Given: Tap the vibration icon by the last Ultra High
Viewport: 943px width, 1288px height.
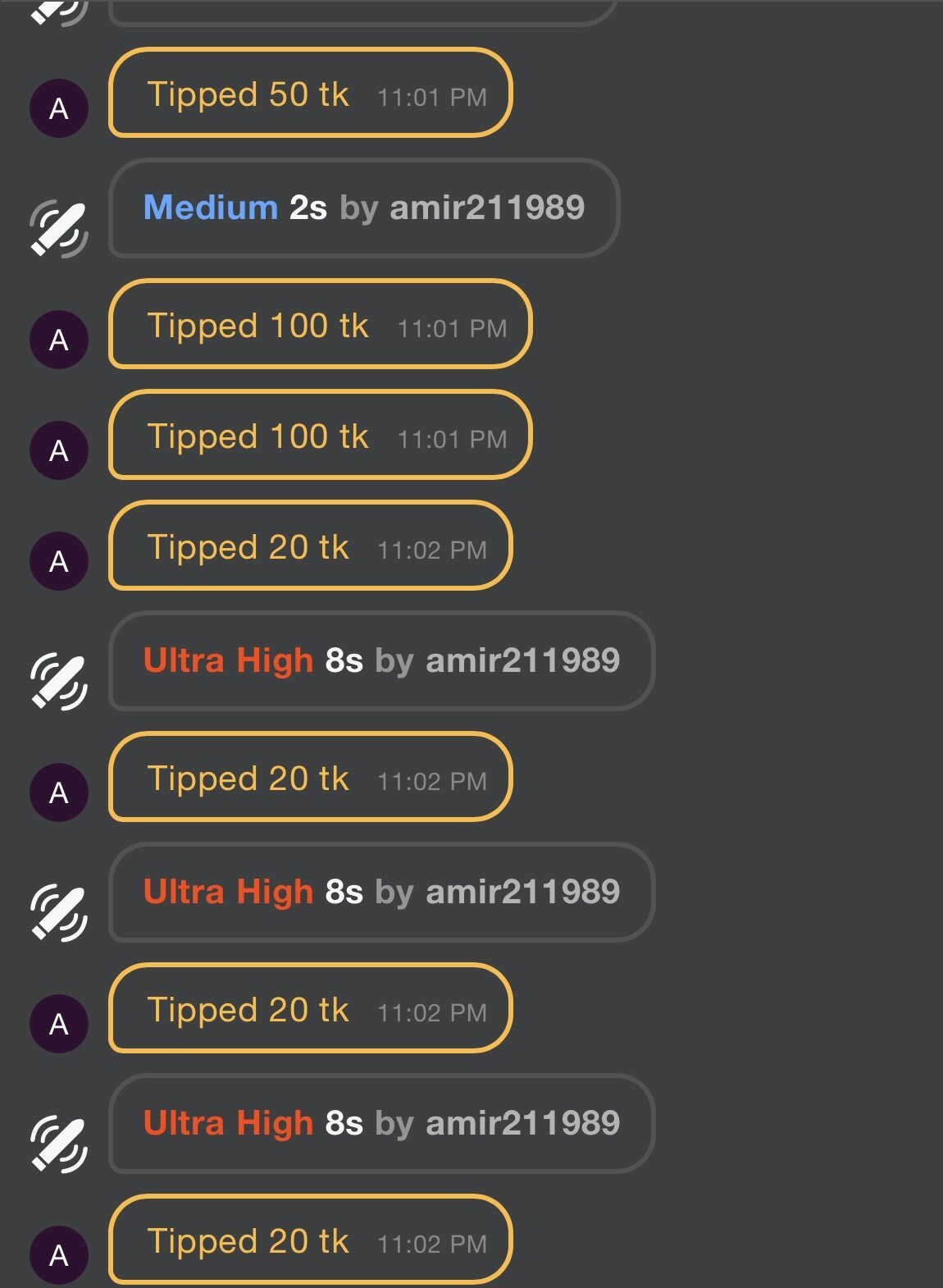Looking at the screenshot, I should pos(59,1144).
